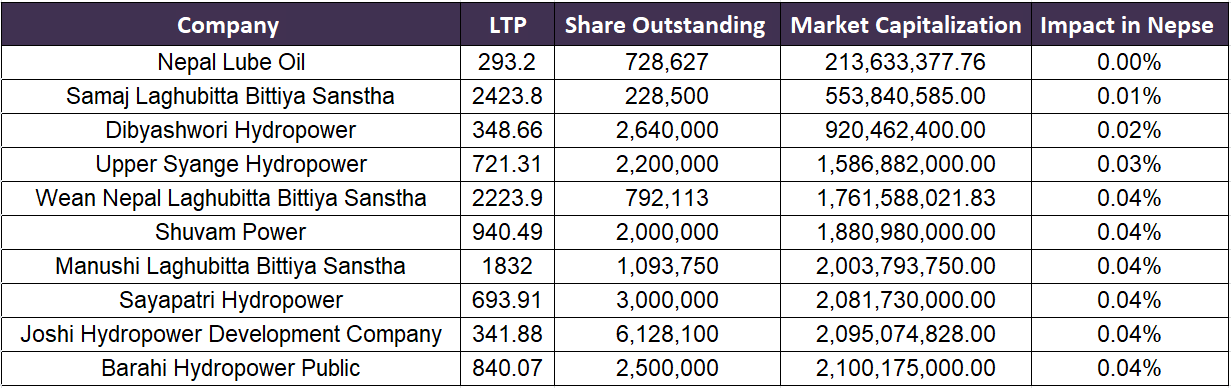This screenshot has width=1231, height=388.
Task: Click the Barahi Hydropower Public cell
Action: pos(231,369)
